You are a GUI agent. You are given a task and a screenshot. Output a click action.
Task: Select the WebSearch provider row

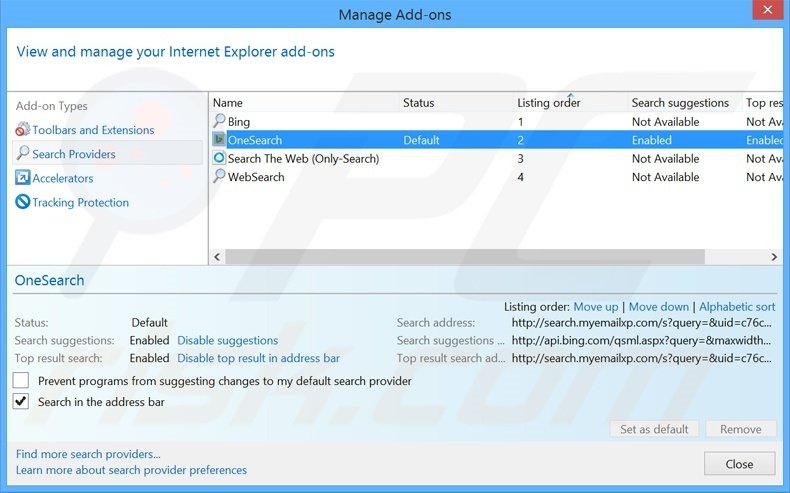[496, 177]
